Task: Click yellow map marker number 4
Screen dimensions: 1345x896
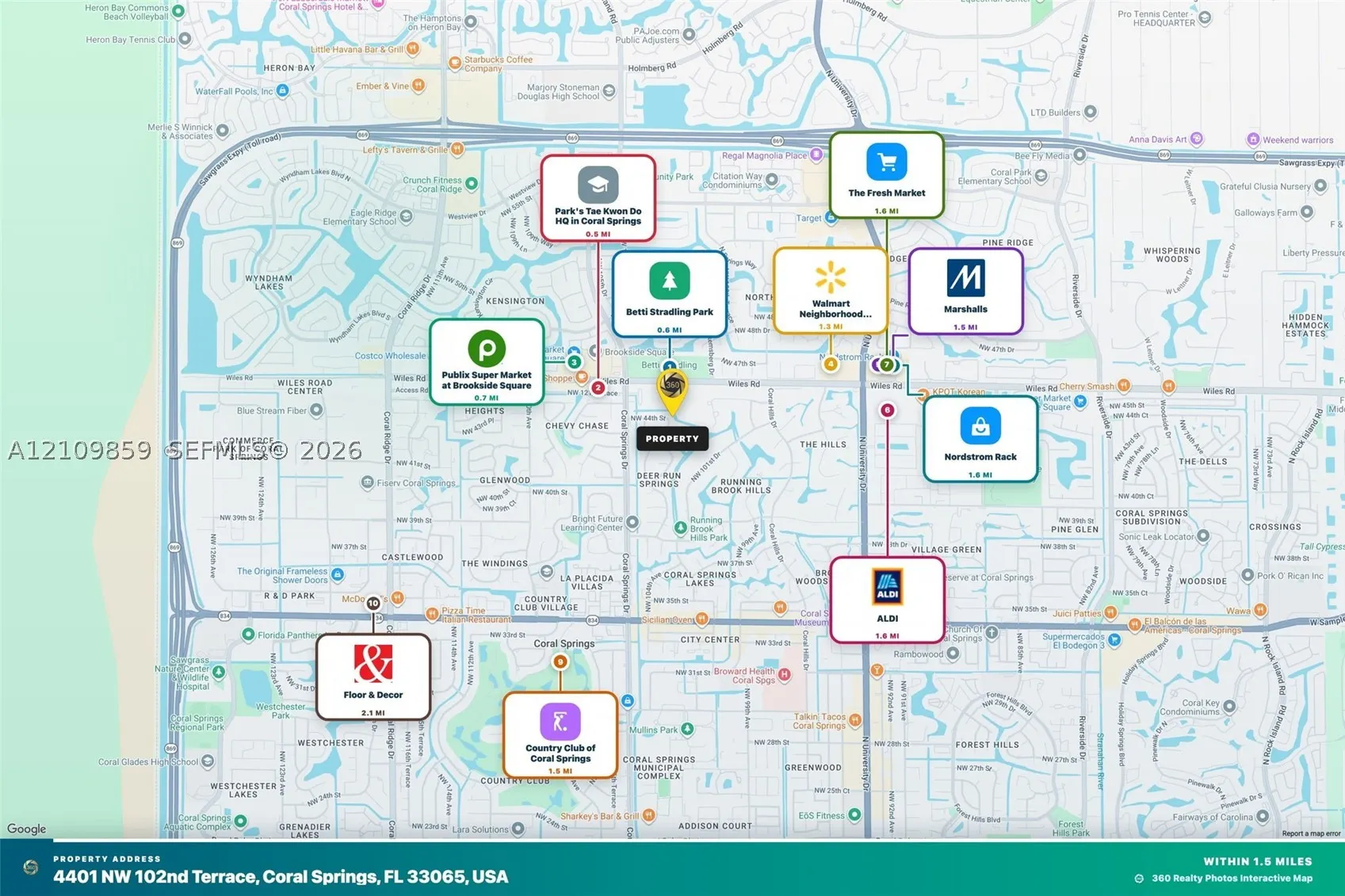Action: point(831,364)
